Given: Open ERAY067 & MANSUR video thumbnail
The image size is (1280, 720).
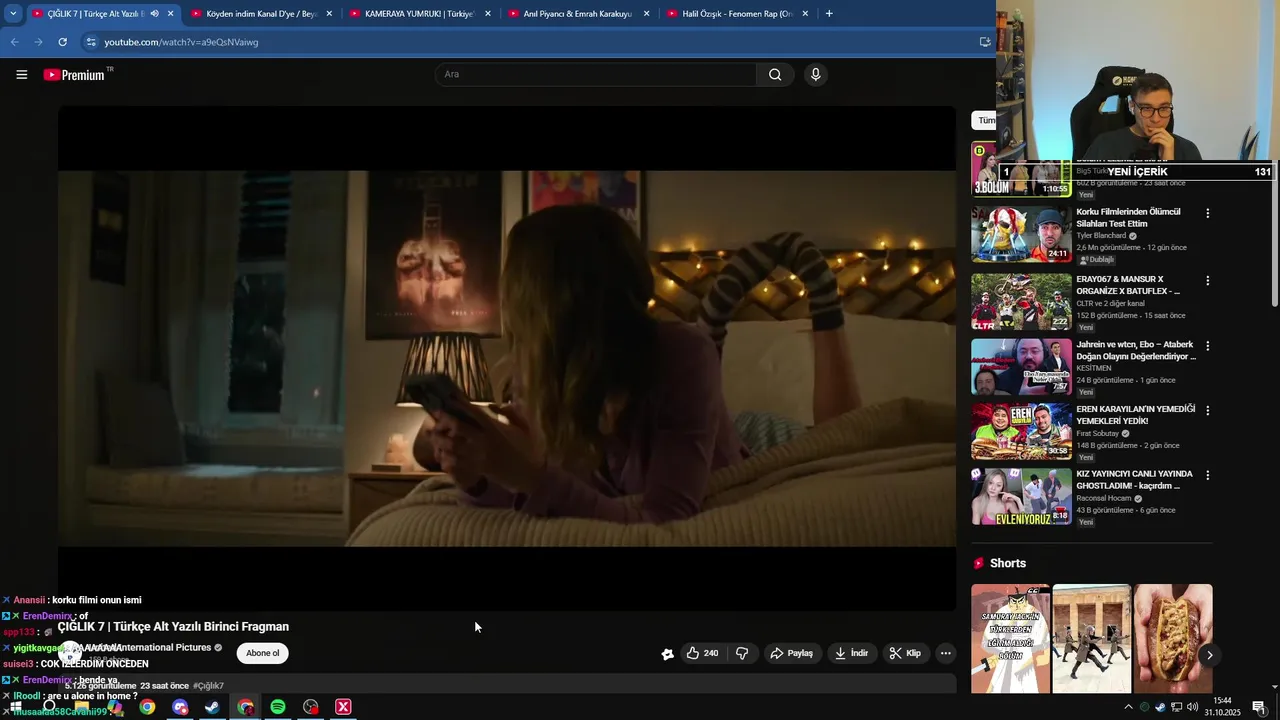Looking at the screenshot, I should pos(1021,301).
